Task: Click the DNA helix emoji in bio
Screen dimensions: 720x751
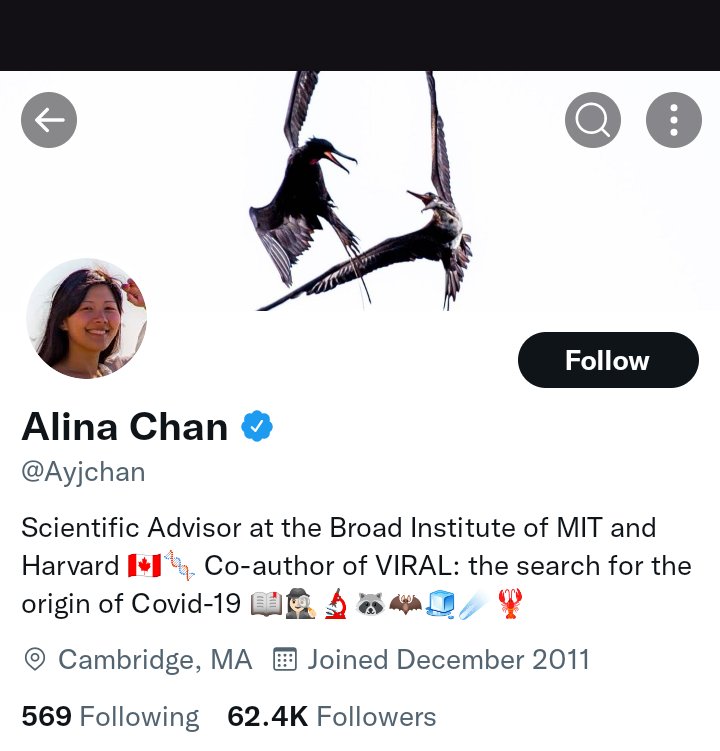Action: 179,566
